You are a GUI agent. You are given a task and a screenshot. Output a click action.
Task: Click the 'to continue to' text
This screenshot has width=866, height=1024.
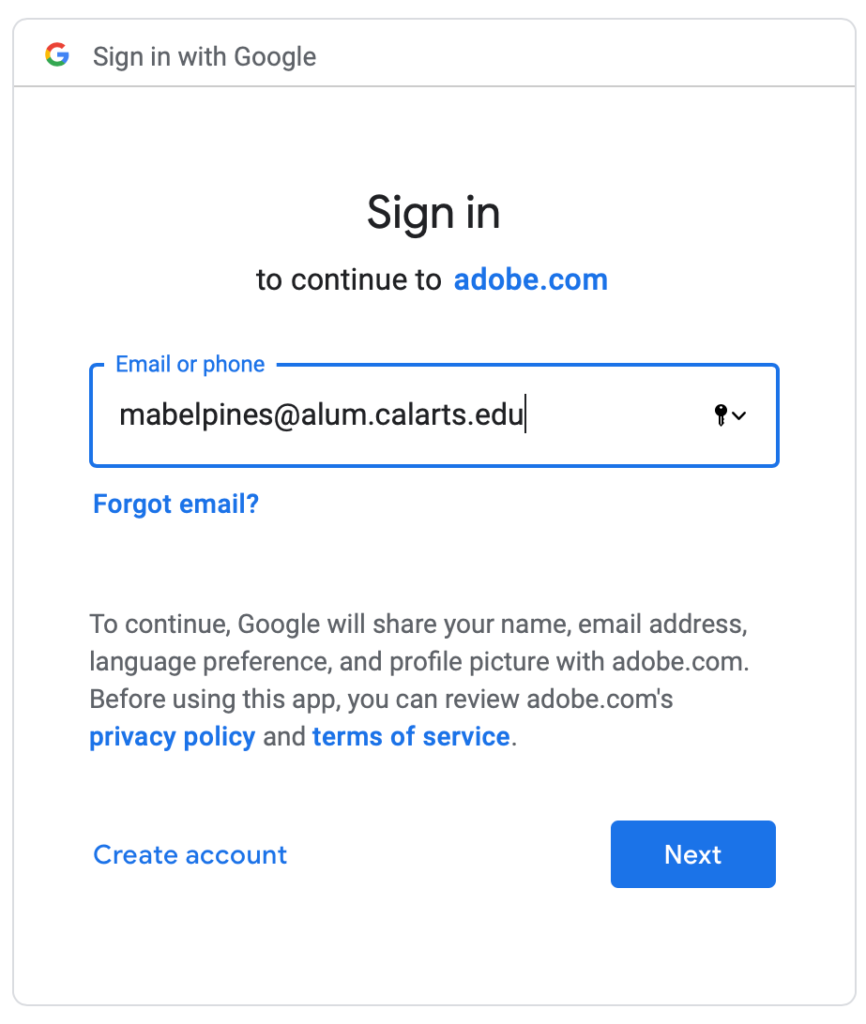click(349, 280)
